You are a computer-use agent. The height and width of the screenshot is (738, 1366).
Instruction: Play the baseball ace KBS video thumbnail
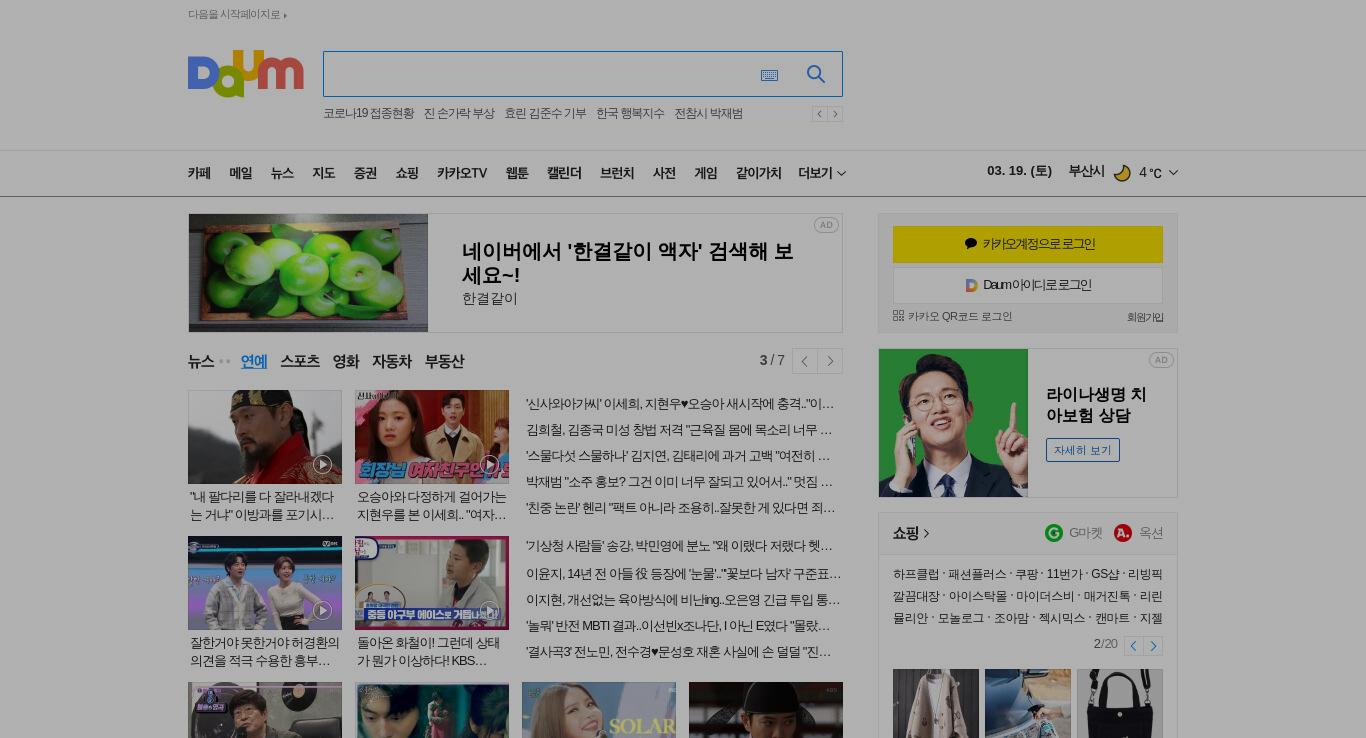click(x=432, y=583)
